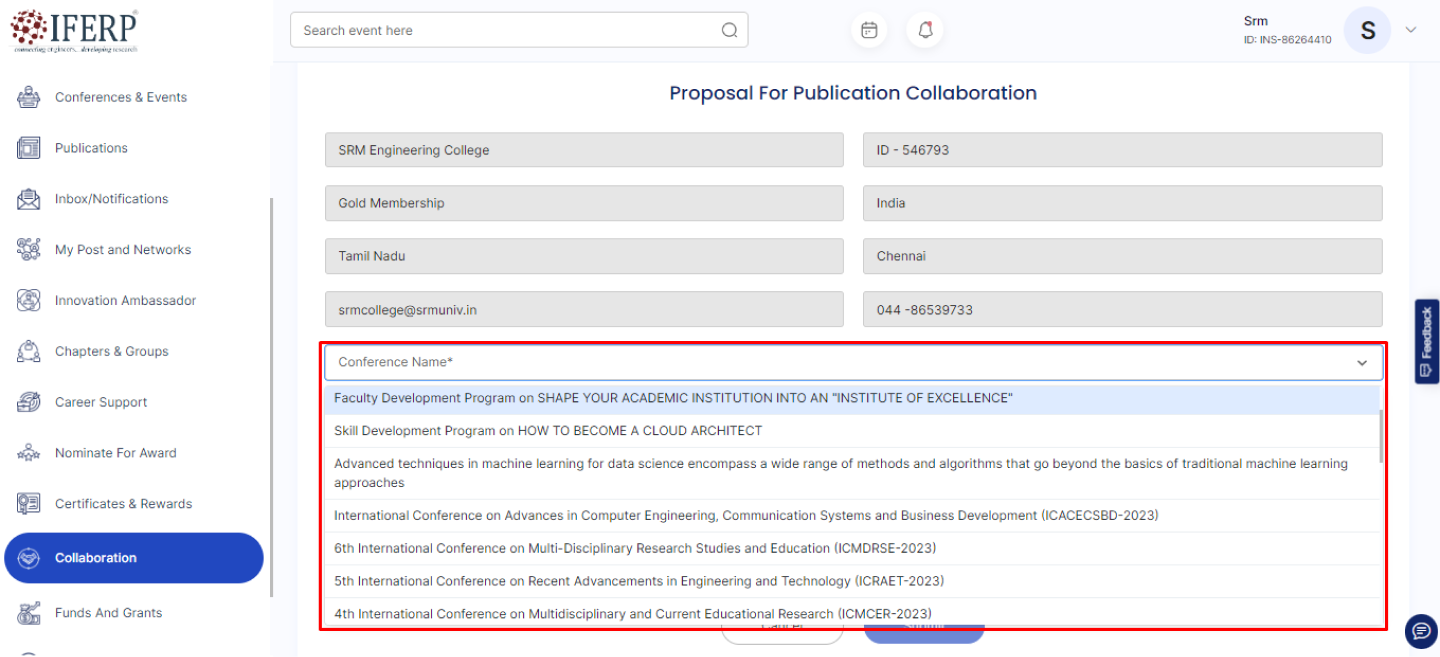
Task: Click the calendar icon in the header
Action: point(869,30)
